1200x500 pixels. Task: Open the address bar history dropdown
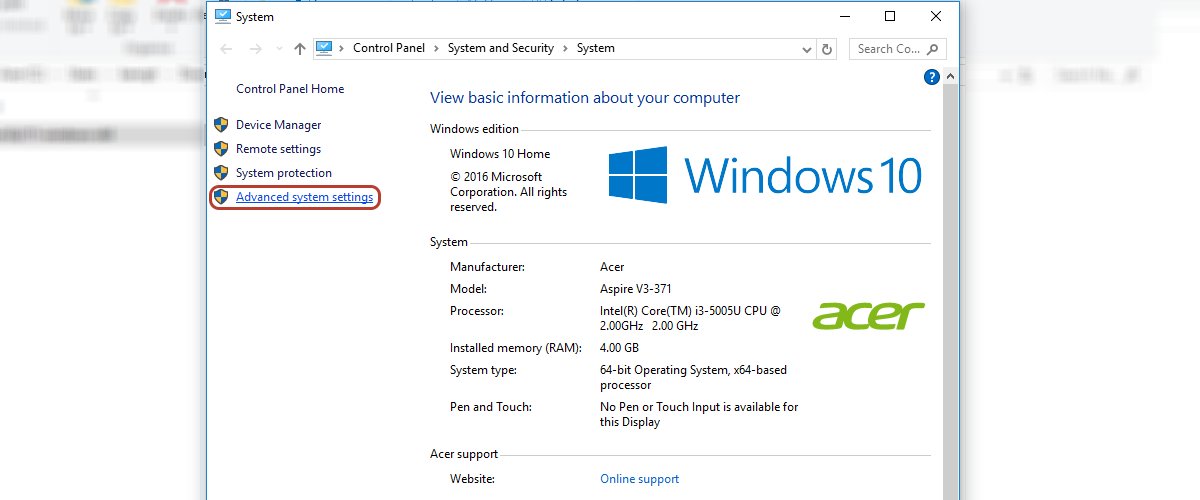pos(807,49)
